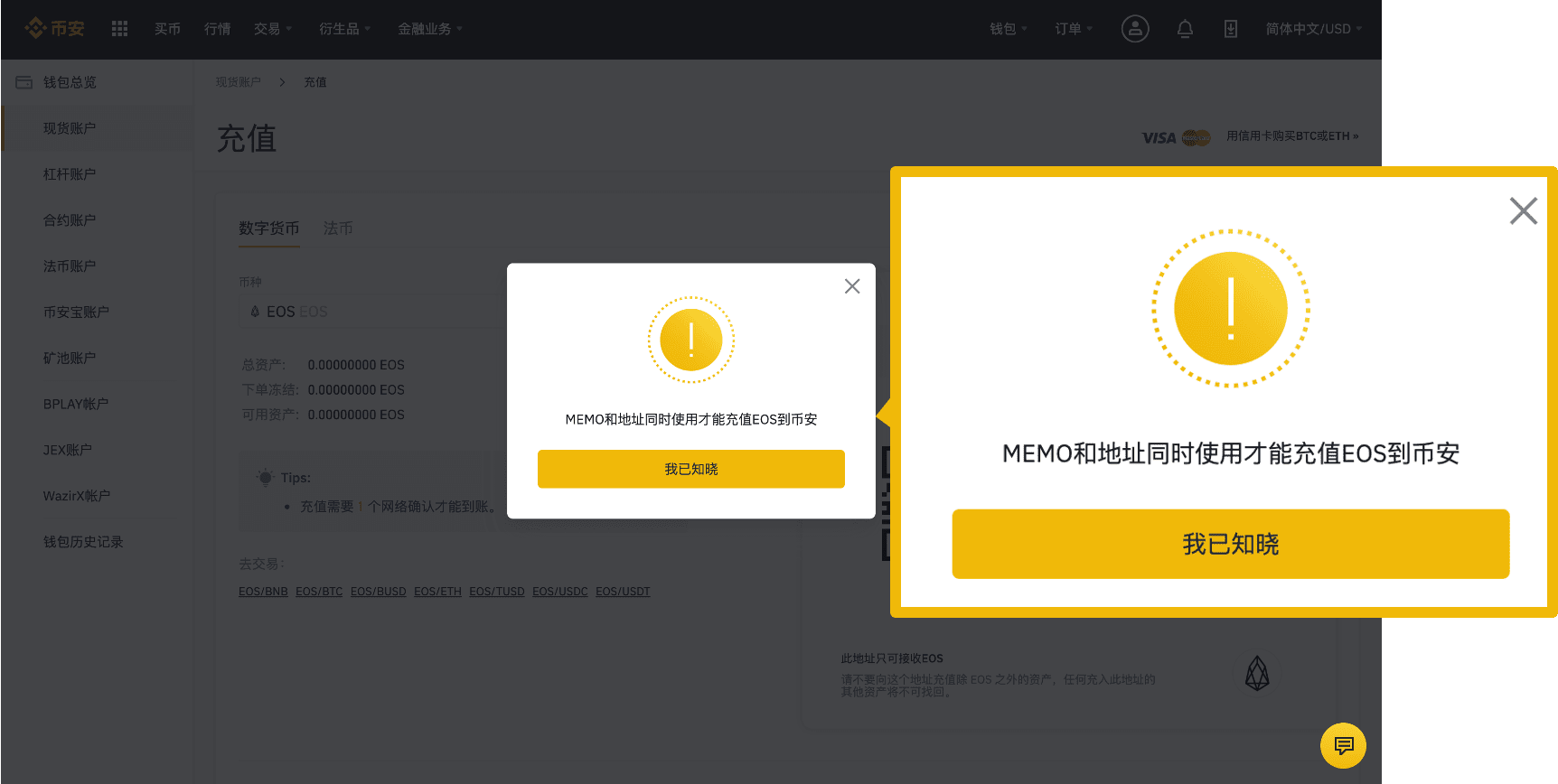Click the wallet overview card icon
The height and width of the screenshot is (784, 1558).
[x=24, y=82]
